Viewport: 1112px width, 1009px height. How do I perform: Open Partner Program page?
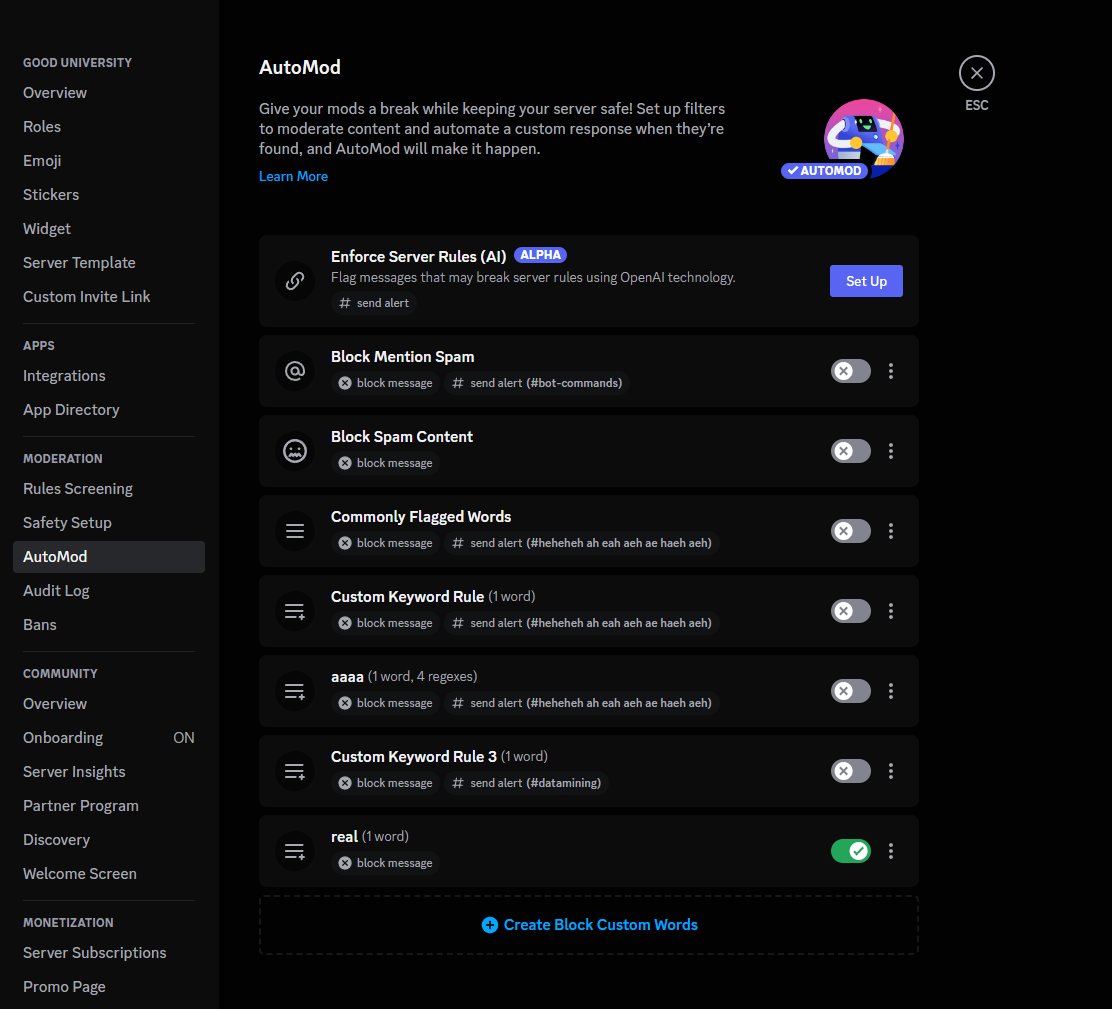coord(109,805)
